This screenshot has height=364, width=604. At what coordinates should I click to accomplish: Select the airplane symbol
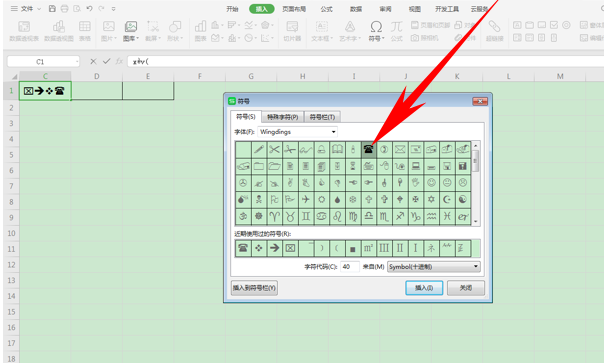click(306, 199)
